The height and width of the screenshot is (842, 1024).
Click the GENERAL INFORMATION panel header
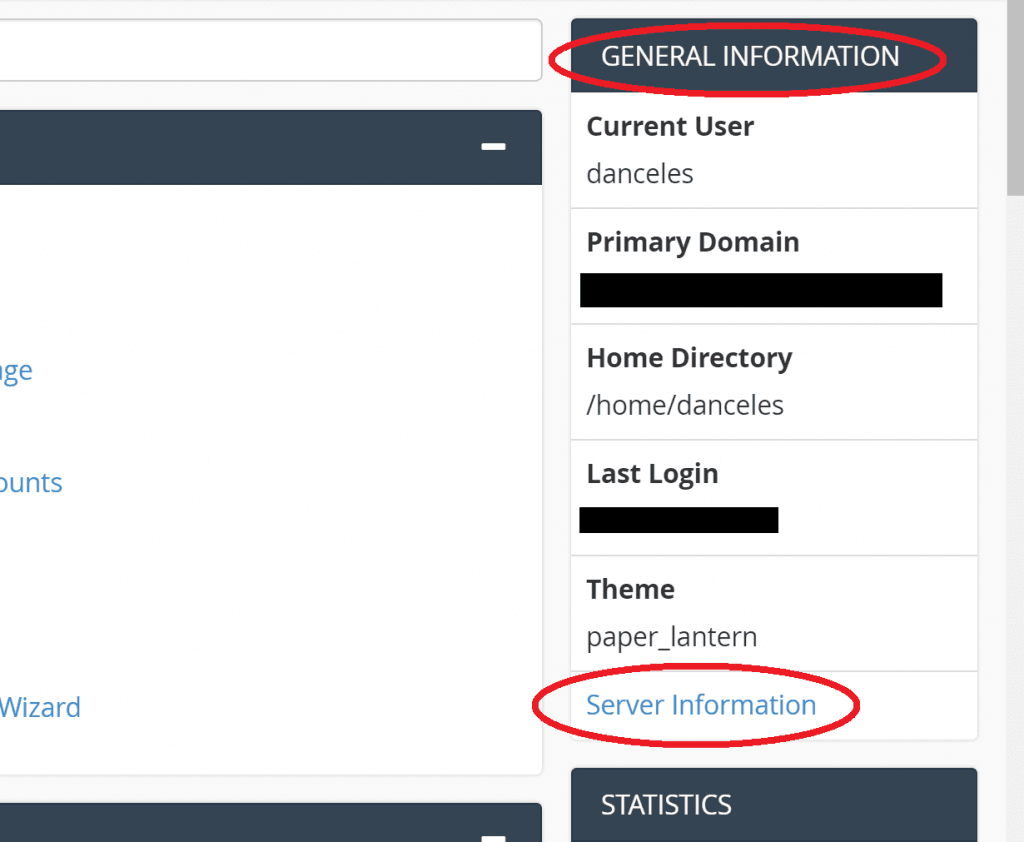coord(749,57)
